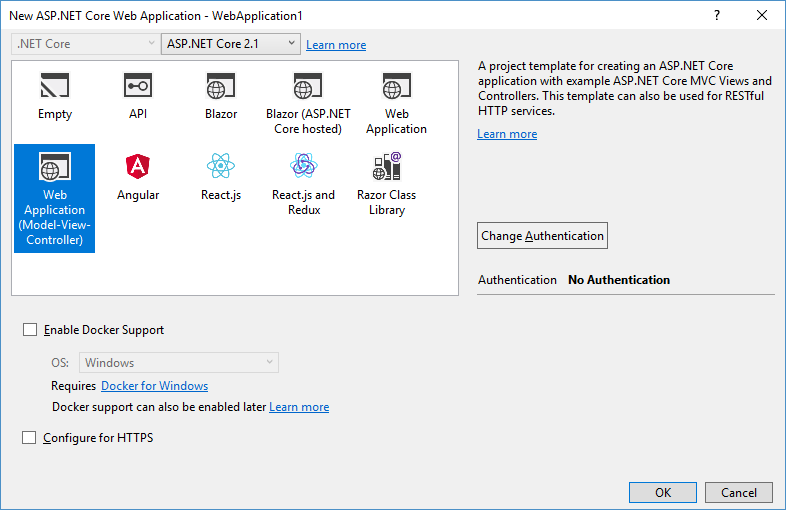
Task: Open the .NET Core framework dropdown
Action: 85,44
